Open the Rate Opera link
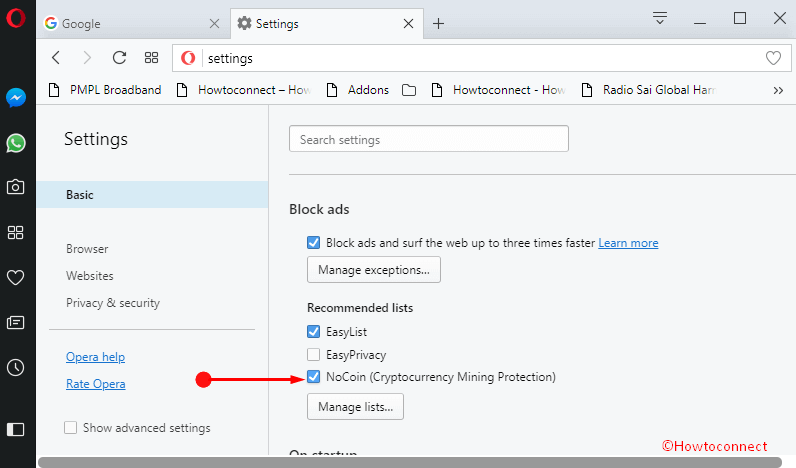The height and width of the screenshot is (468, 796). pos(95,384)
